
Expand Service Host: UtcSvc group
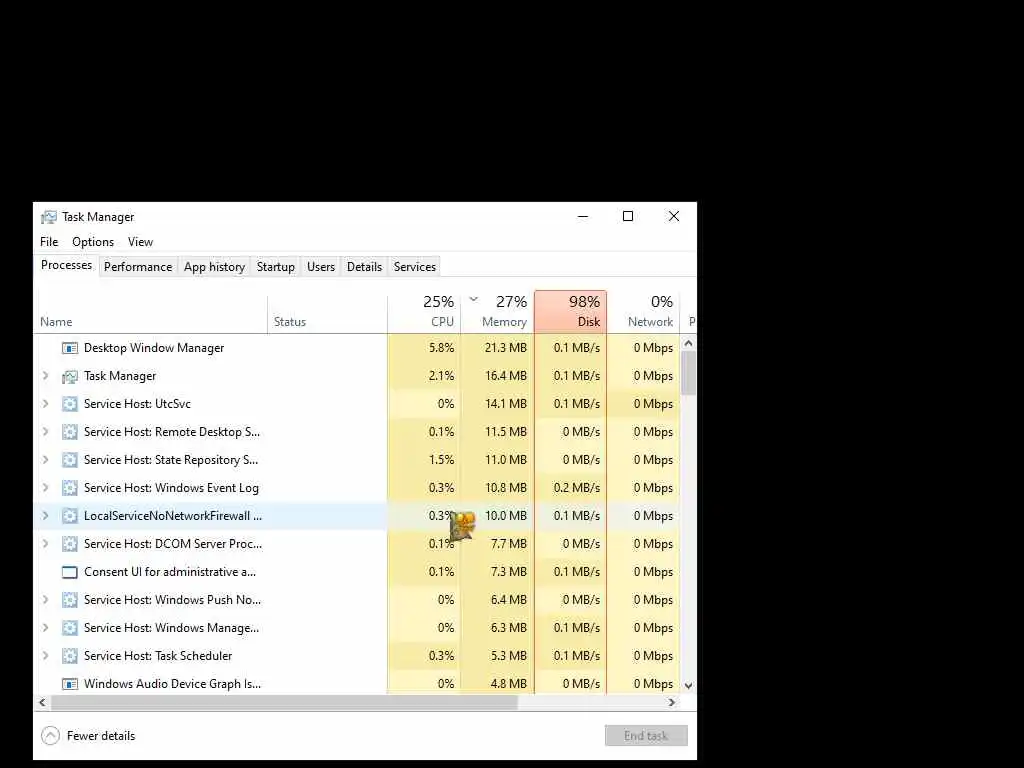(x=45, y=404)
